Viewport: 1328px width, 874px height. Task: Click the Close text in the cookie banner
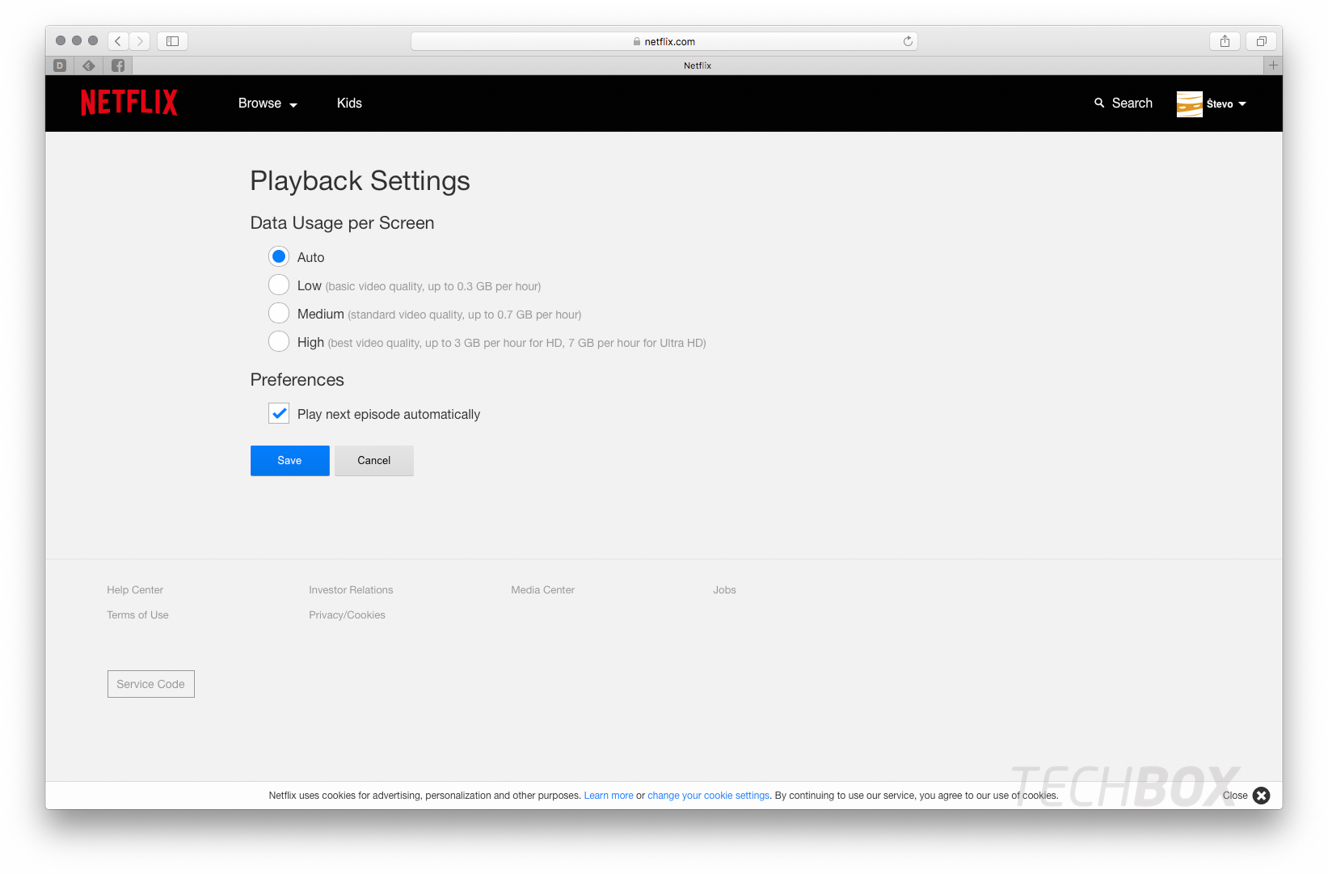pyautogui.click(x=1235, y=796)
